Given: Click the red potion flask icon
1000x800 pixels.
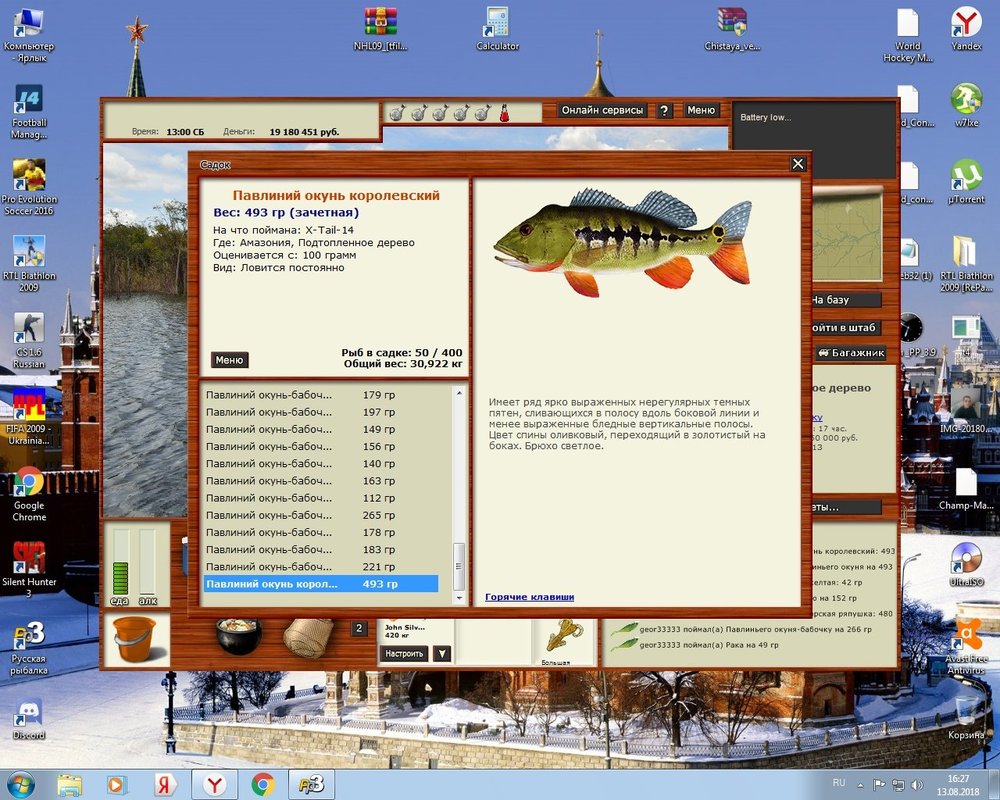Looking at the screenshot, I should point(504,113).
